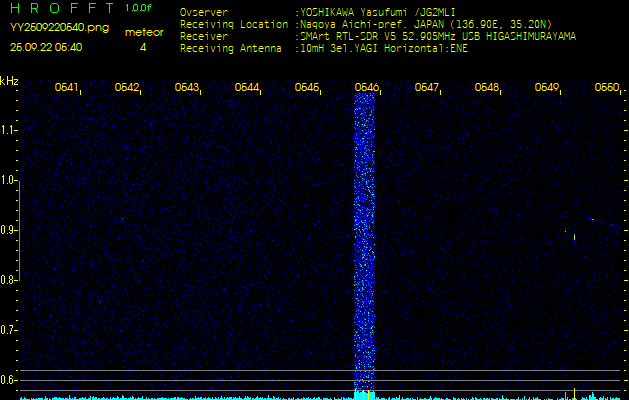The height and width of the screenshot is (400, 629).
Task: Click the timestamp 26.09.22 05:40
Action: pyautogui.click(x=46, y=47)
